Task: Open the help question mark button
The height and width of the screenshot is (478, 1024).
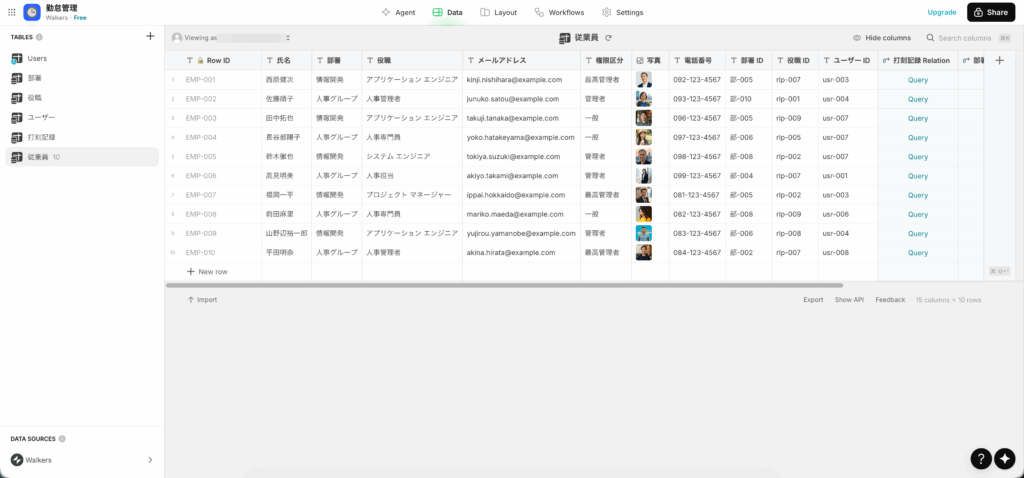Action: click(x=981, y=458)
